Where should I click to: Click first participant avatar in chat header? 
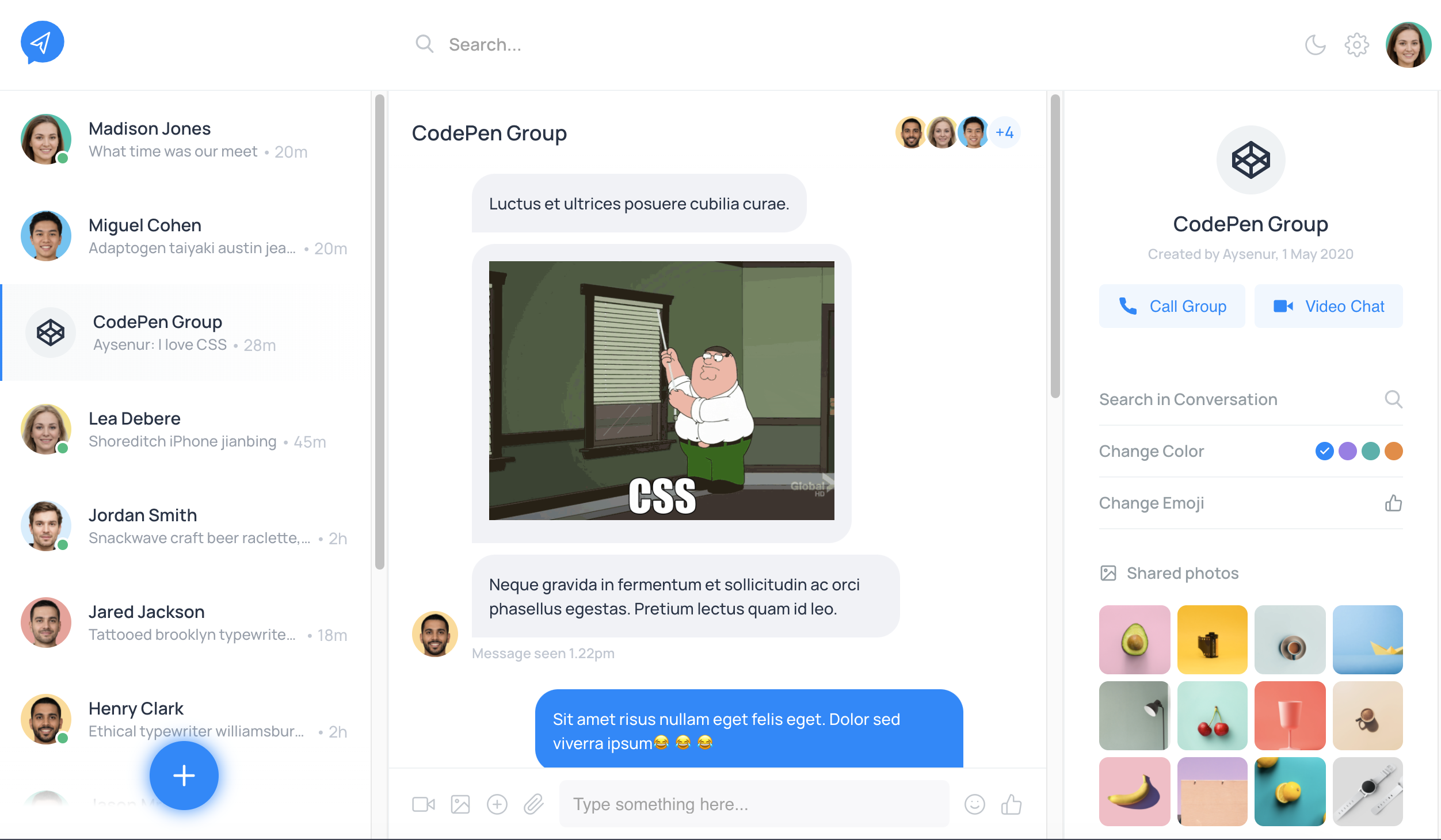tap(911, 132)
